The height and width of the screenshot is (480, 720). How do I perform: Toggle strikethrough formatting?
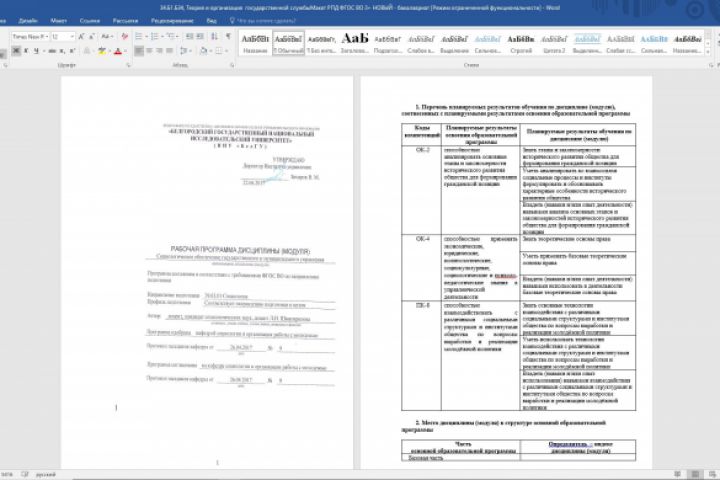click(x=52, y=51)
